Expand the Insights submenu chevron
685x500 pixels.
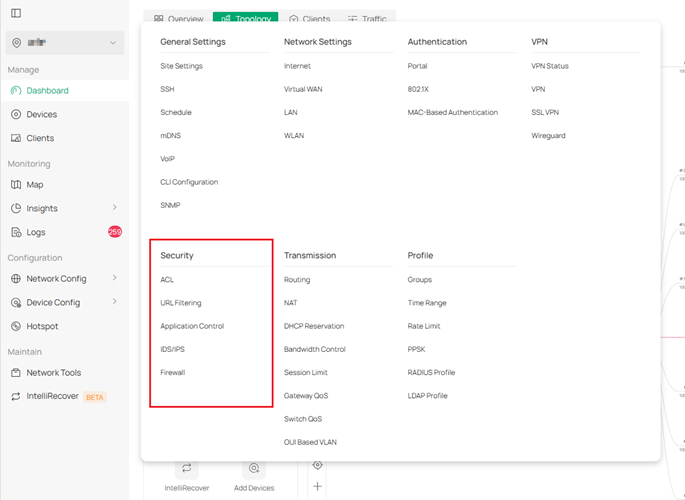(x=114, y=208)
